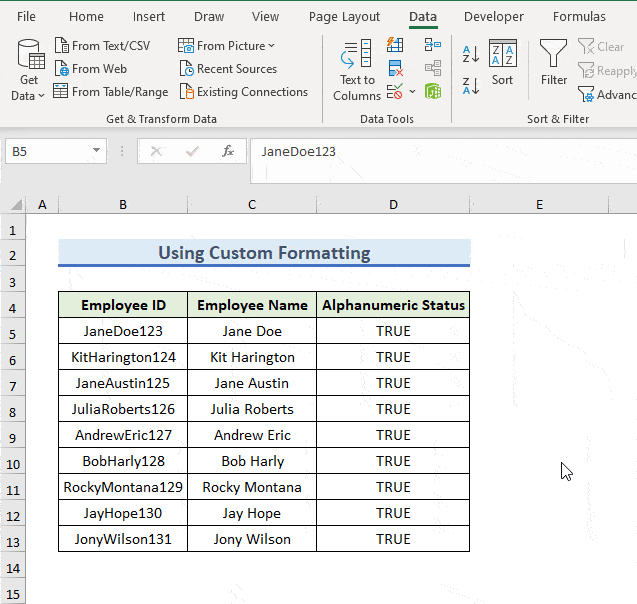Expand the From Picture dropdown

click(x=271, y=46)
